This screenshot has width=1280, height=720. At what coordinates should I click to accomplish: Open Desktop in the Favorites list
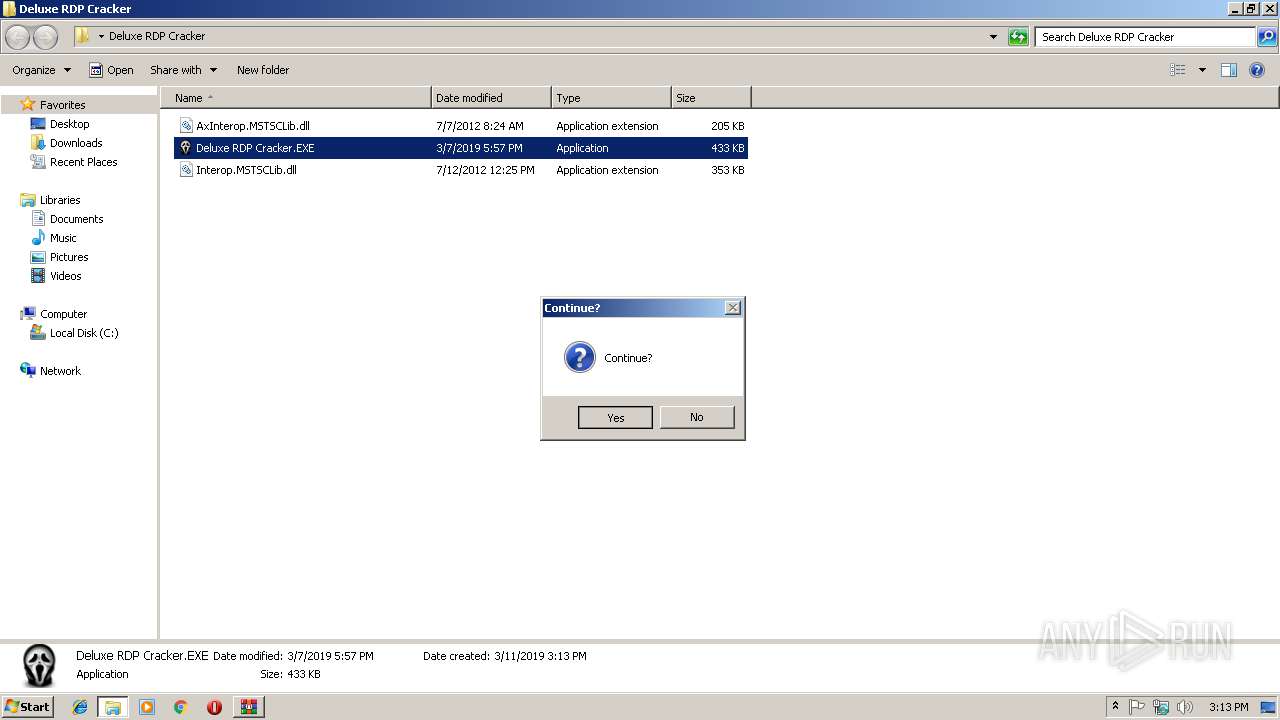(x=69, y=124)
